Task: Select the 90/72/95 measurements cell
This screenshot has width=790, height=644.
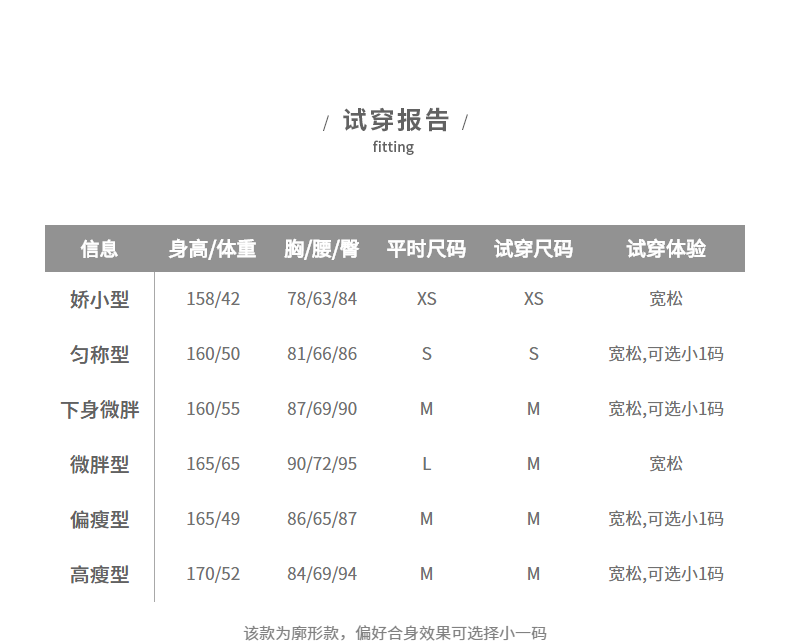Action: click(x=321, y=464)
